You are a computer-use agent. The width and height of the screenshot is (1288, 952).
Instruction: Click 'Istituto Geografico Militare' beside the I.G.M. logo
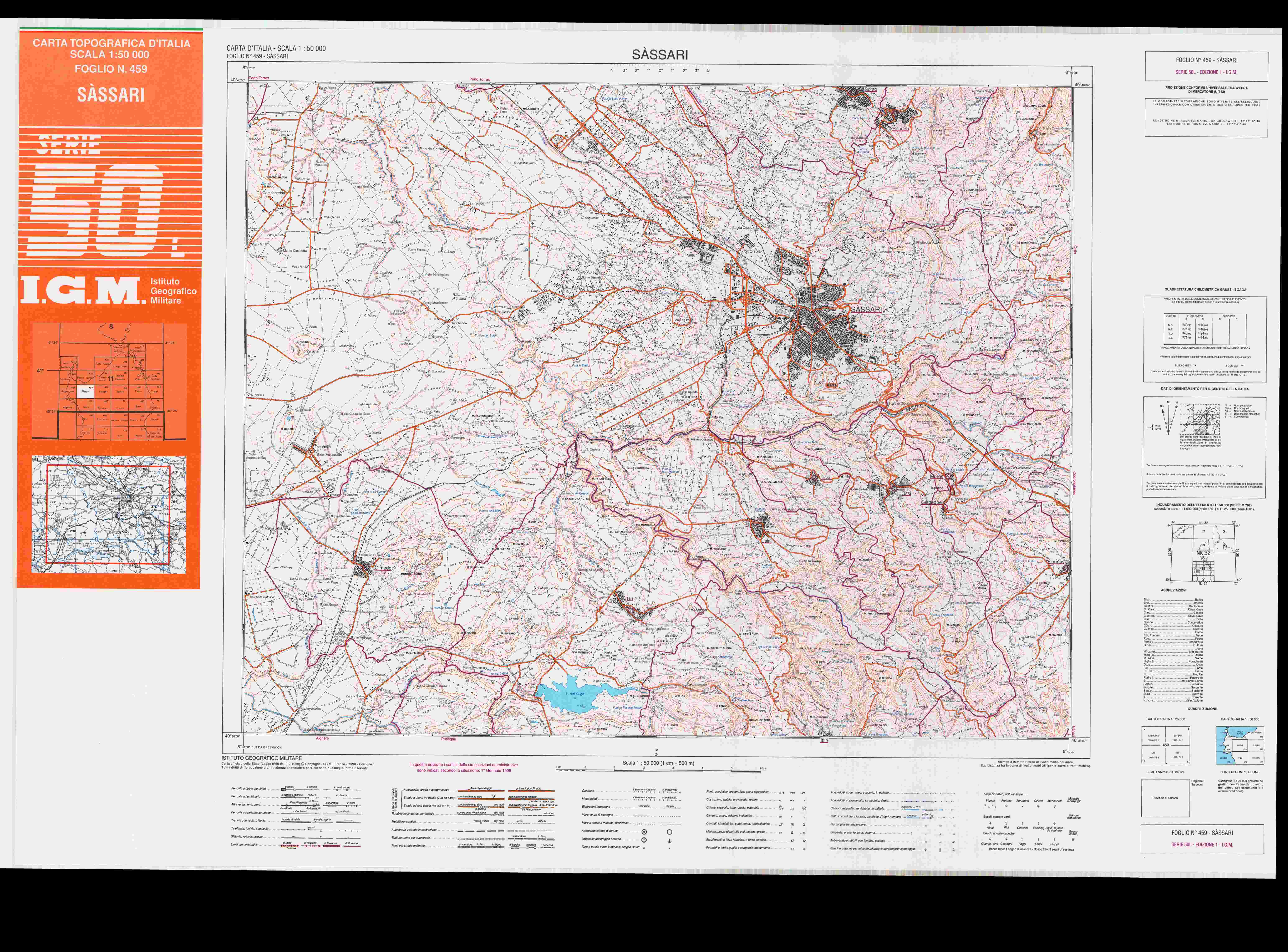[x=173, y=291]
